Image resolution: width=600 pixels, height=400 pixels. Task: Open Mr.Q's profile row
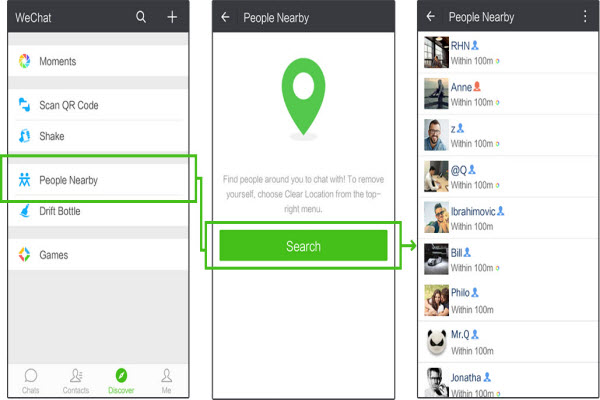click(508, 342)
